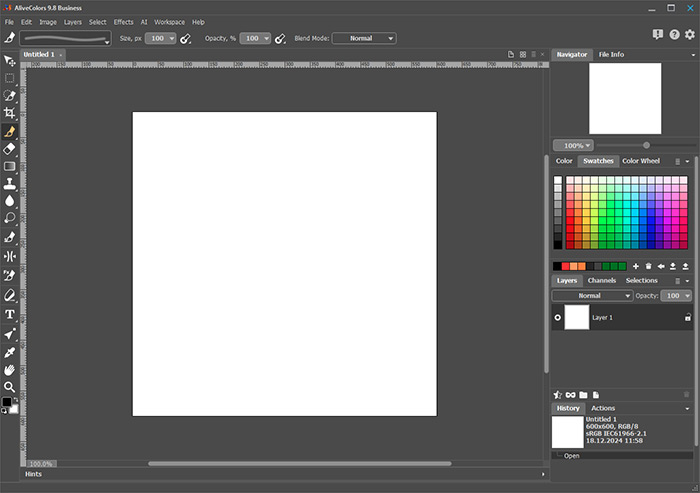Open the AI menu
This screenshot has height=493, width=700.
[144, 22]
